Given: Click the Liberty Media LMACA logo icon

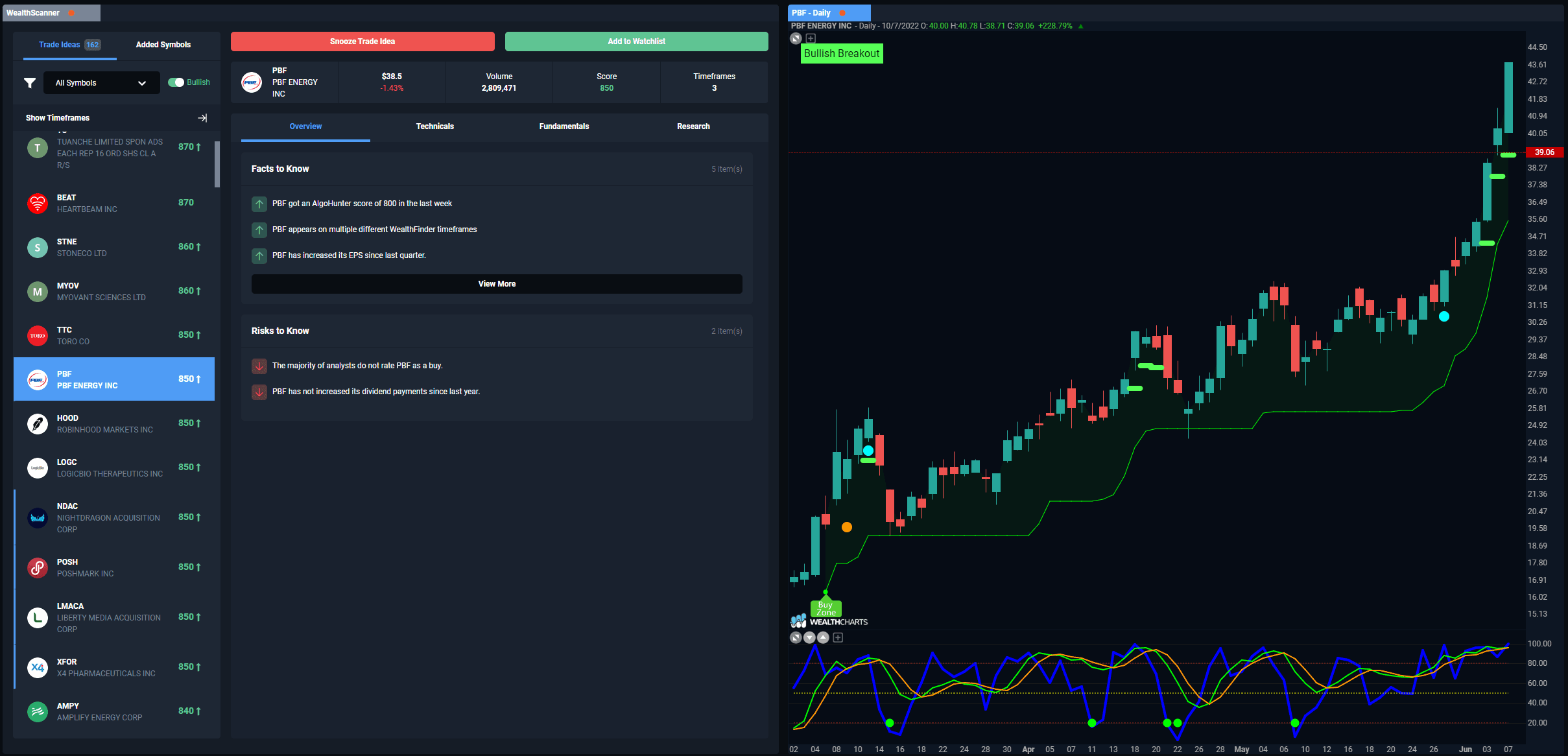Looking at the screenshot, I should click(x=38, y=618).
